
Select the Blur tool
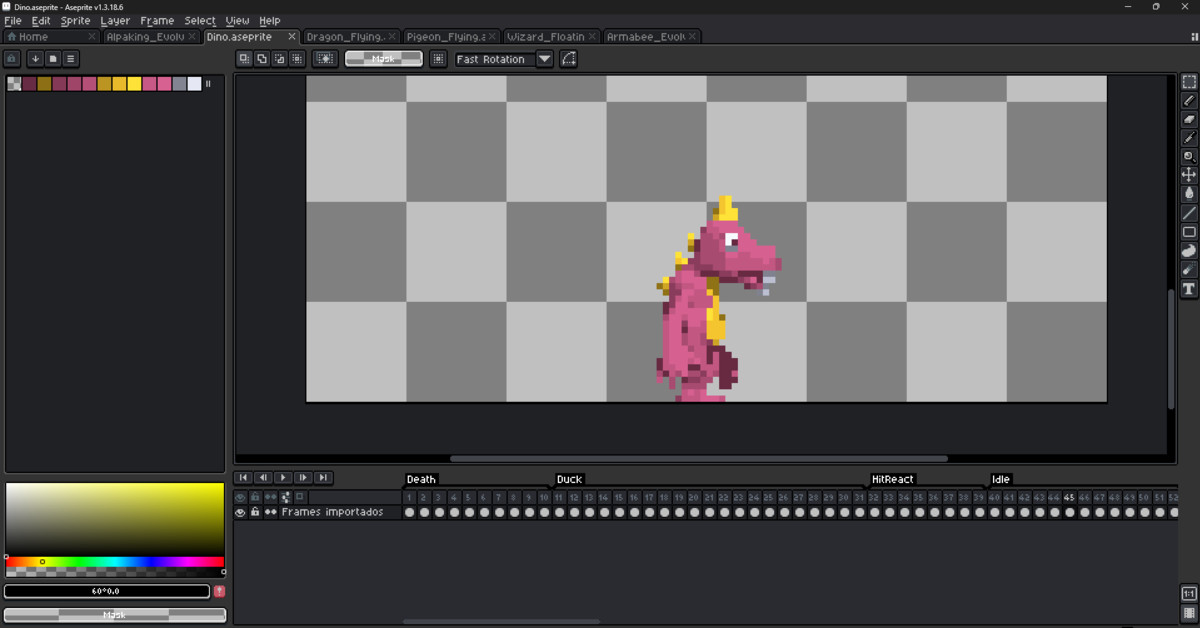point(1189,270)
